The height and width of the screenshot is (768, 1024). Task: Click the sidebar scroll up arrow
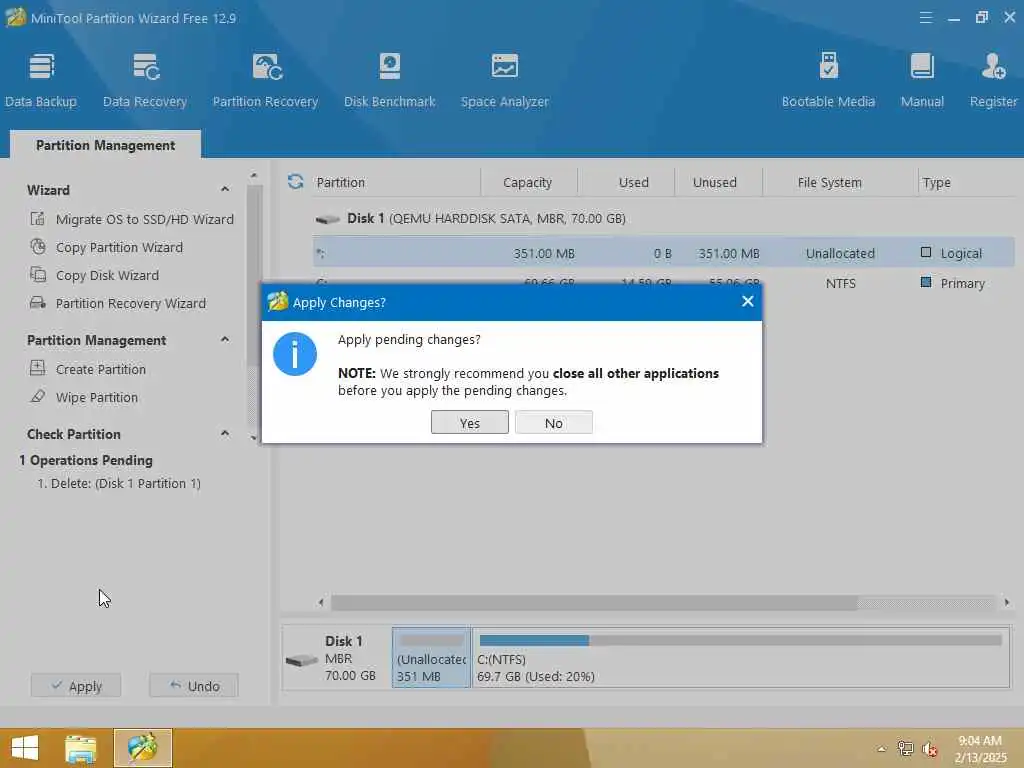[x=254, y=175]
